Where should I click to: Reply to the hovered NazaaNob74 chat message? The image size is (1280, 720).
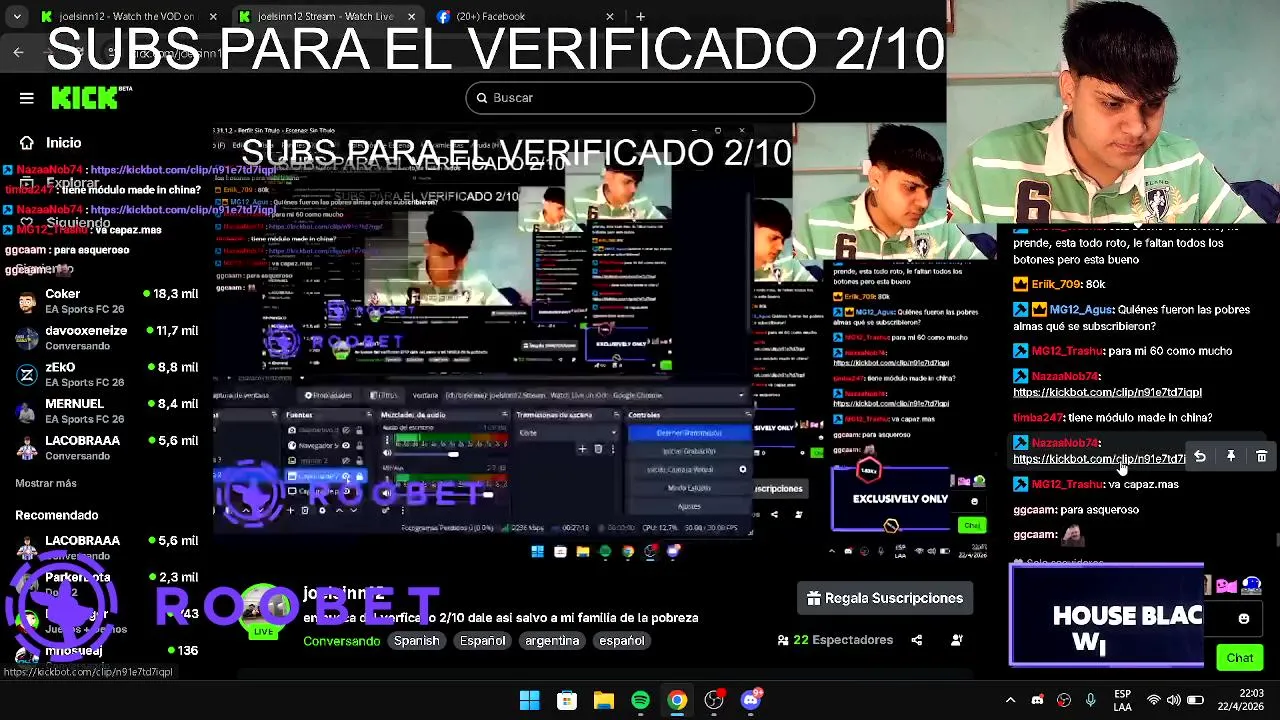click(x=1200, y=456)
